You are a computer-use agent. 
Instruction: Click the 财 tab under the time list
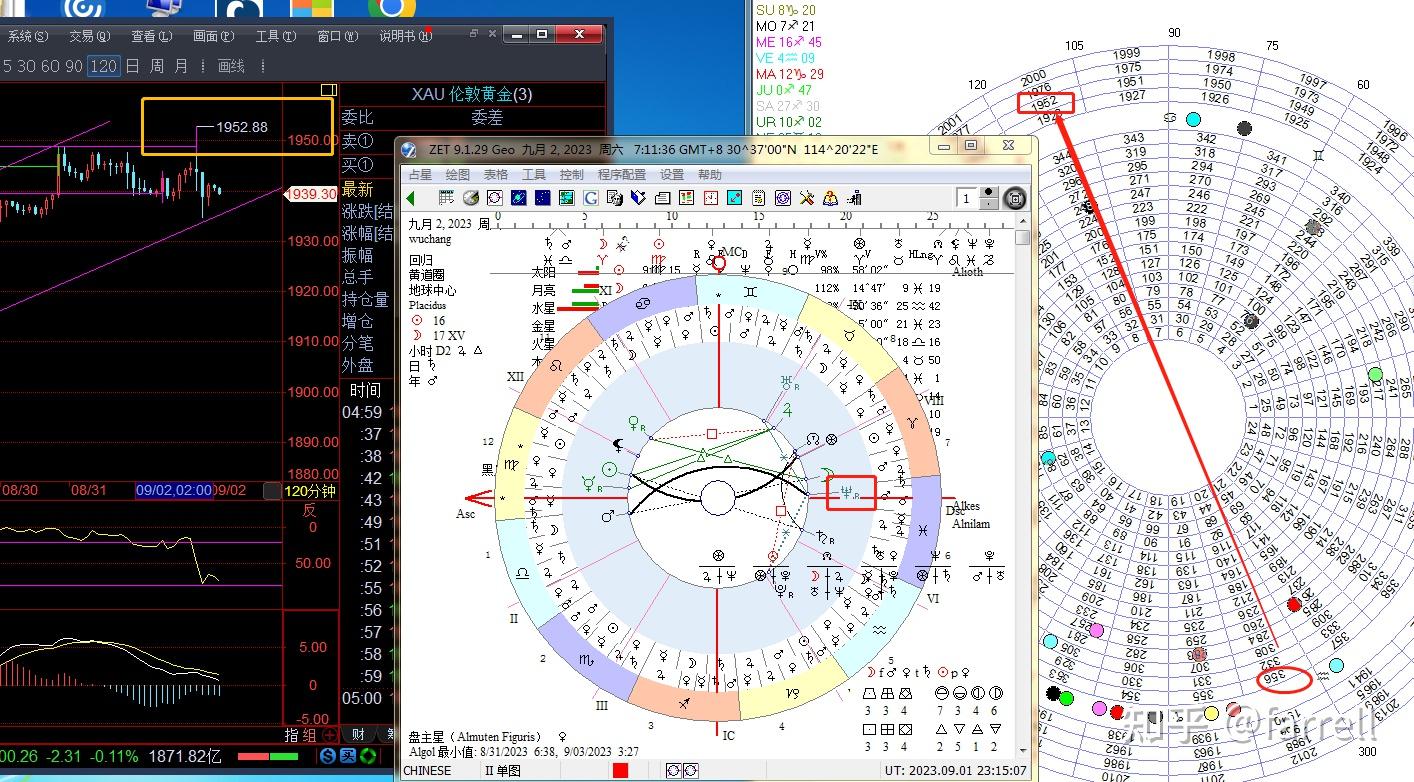(358, 735)
